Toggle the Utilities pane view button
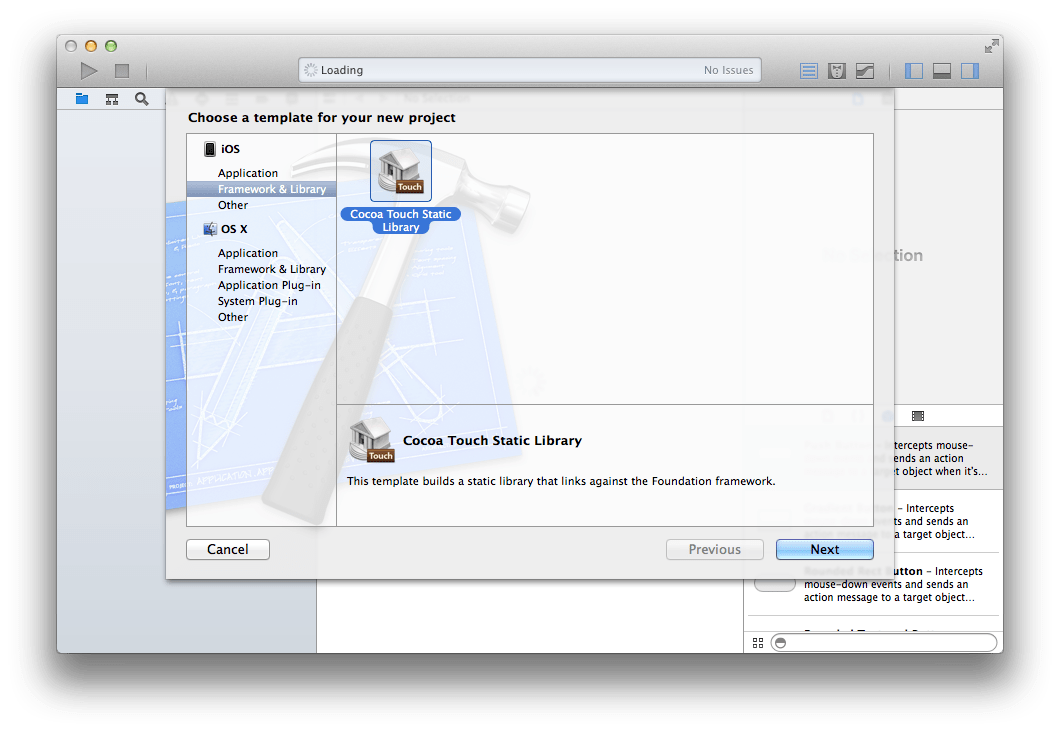Screen dimensions: 1060x732 tap(970, 70)
